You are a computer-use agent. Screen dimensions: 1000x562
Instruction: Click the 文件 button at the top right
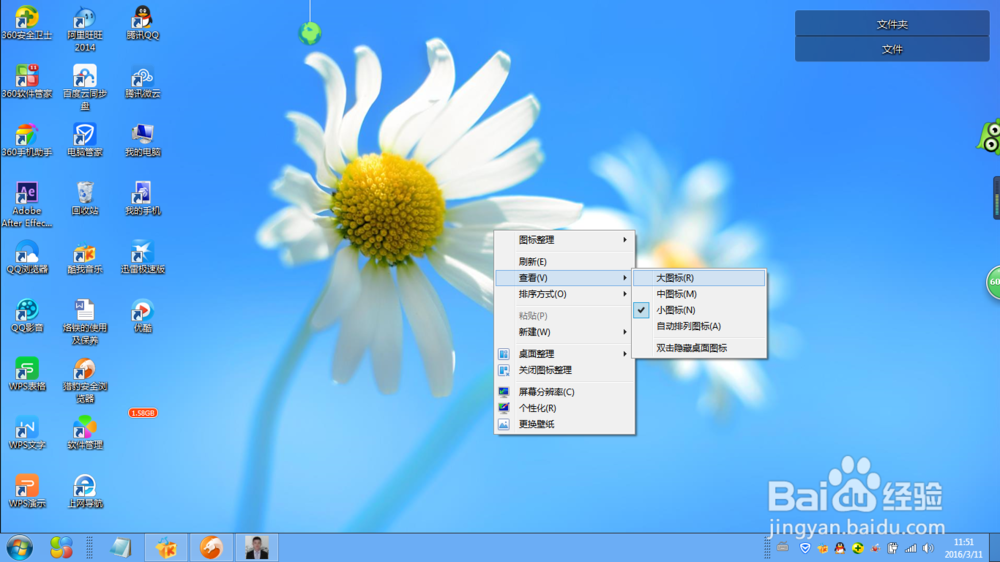click(892, 49)
